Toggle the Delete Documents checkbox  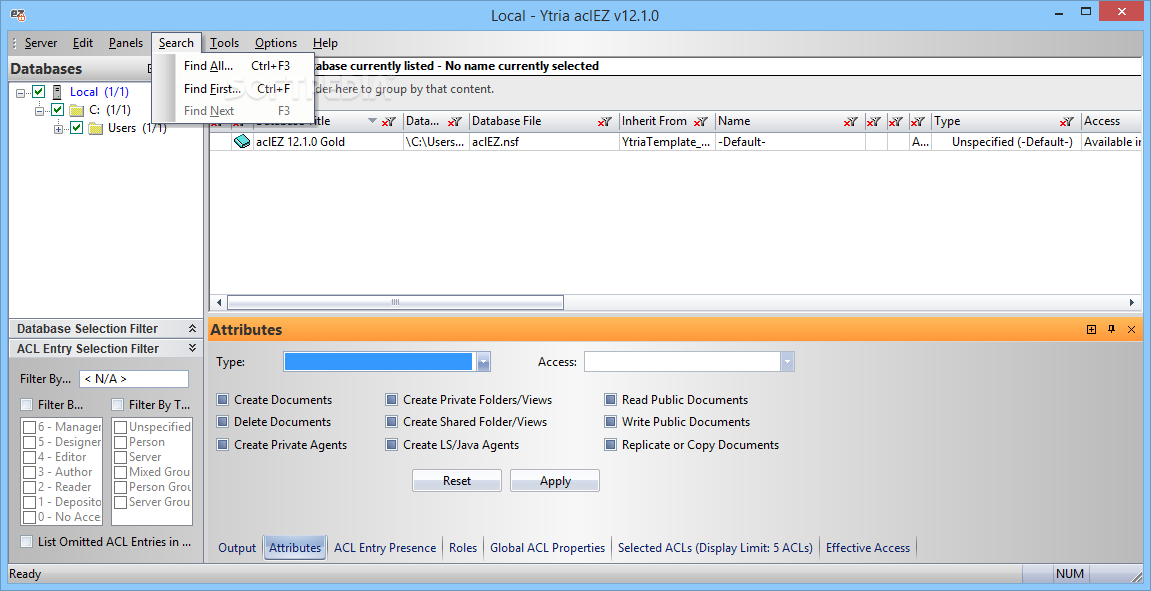(x=222, y=422)
